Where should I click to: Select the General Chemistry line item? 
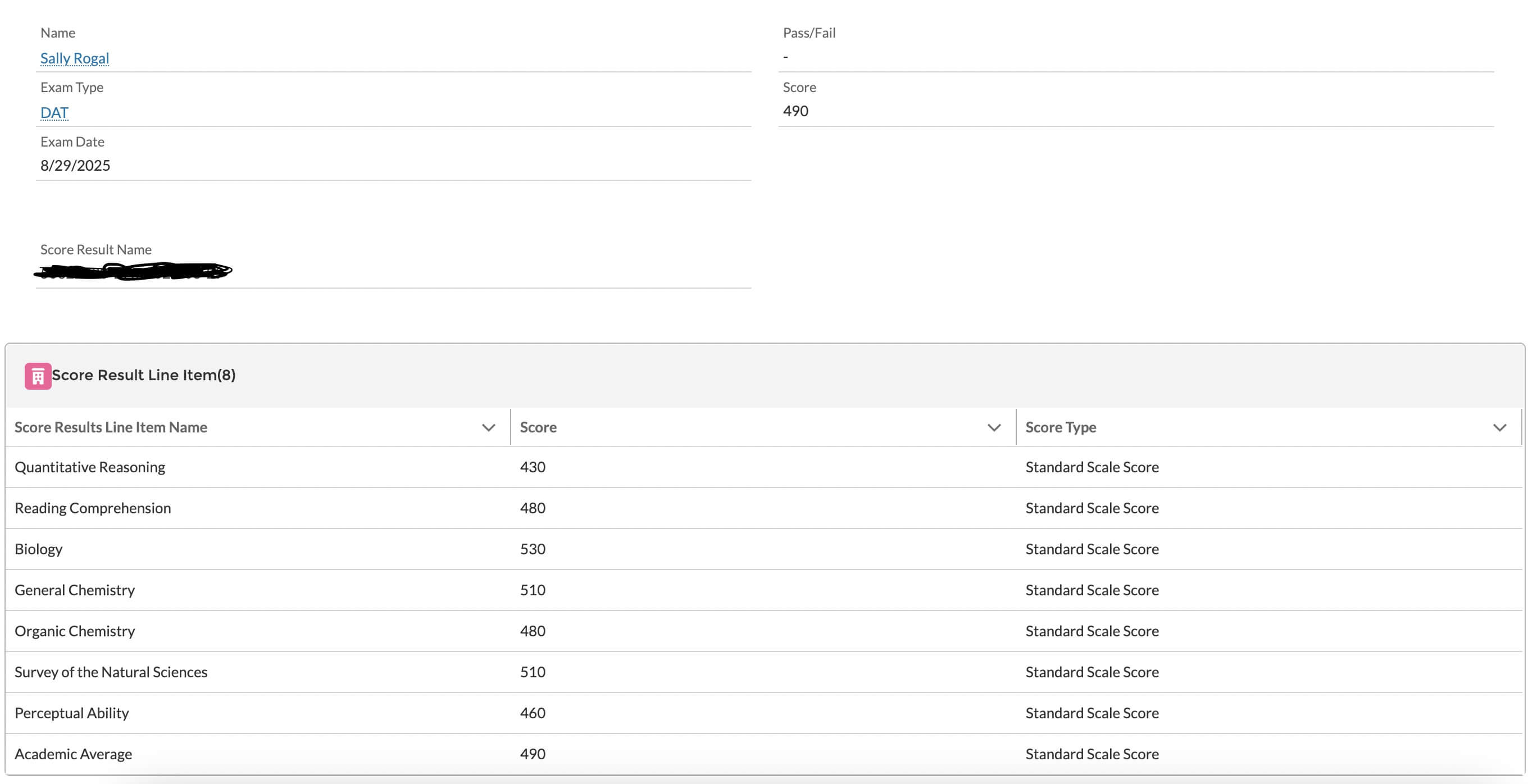coord(75,590)
